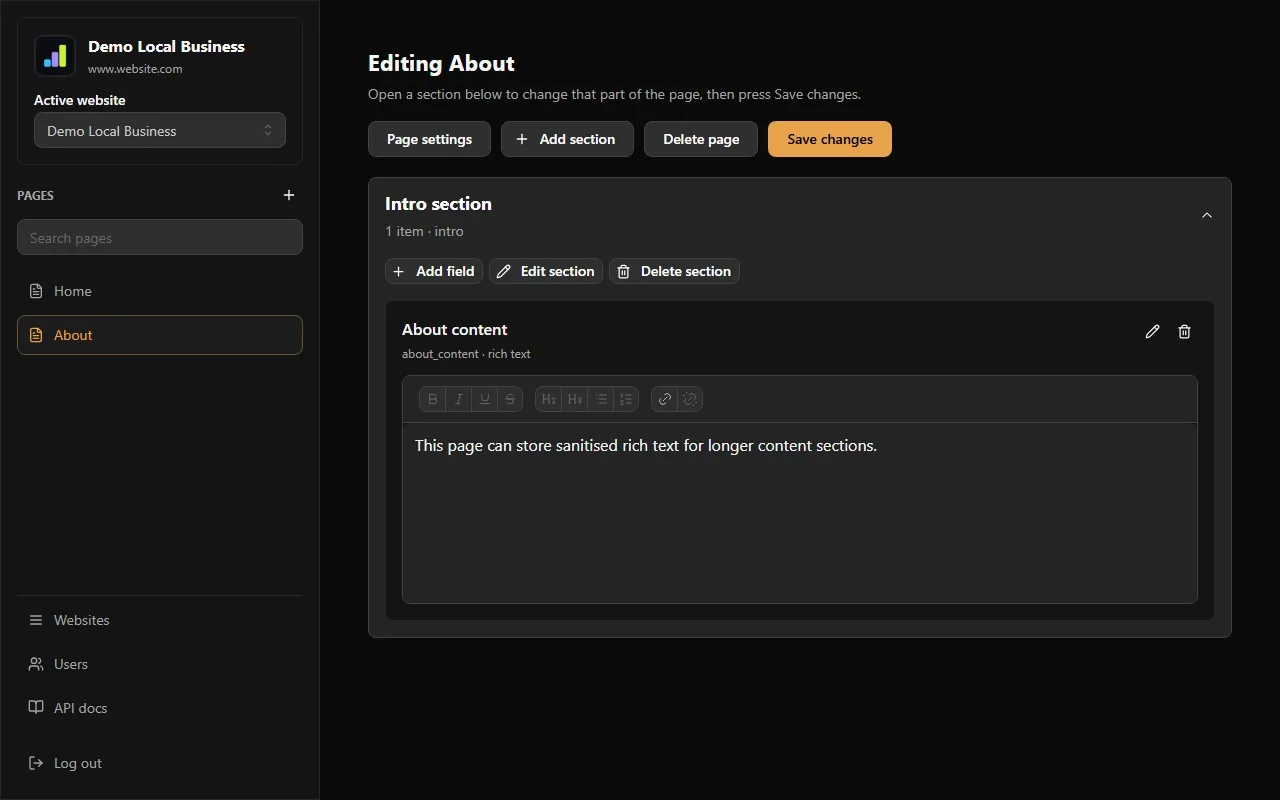Focus the Search pages field
This screenshot has height=800, width=1280.
point(160,238)
